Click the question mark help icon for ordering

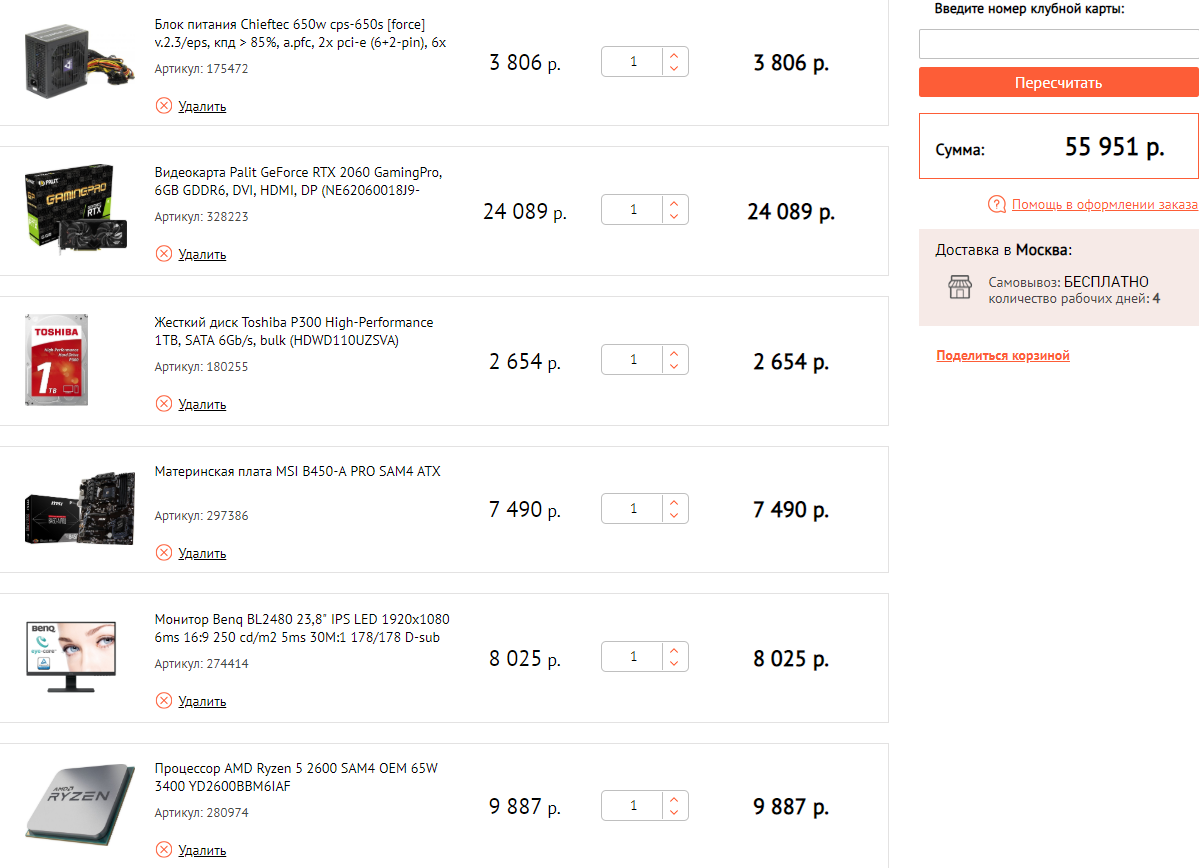click(996, 205)
